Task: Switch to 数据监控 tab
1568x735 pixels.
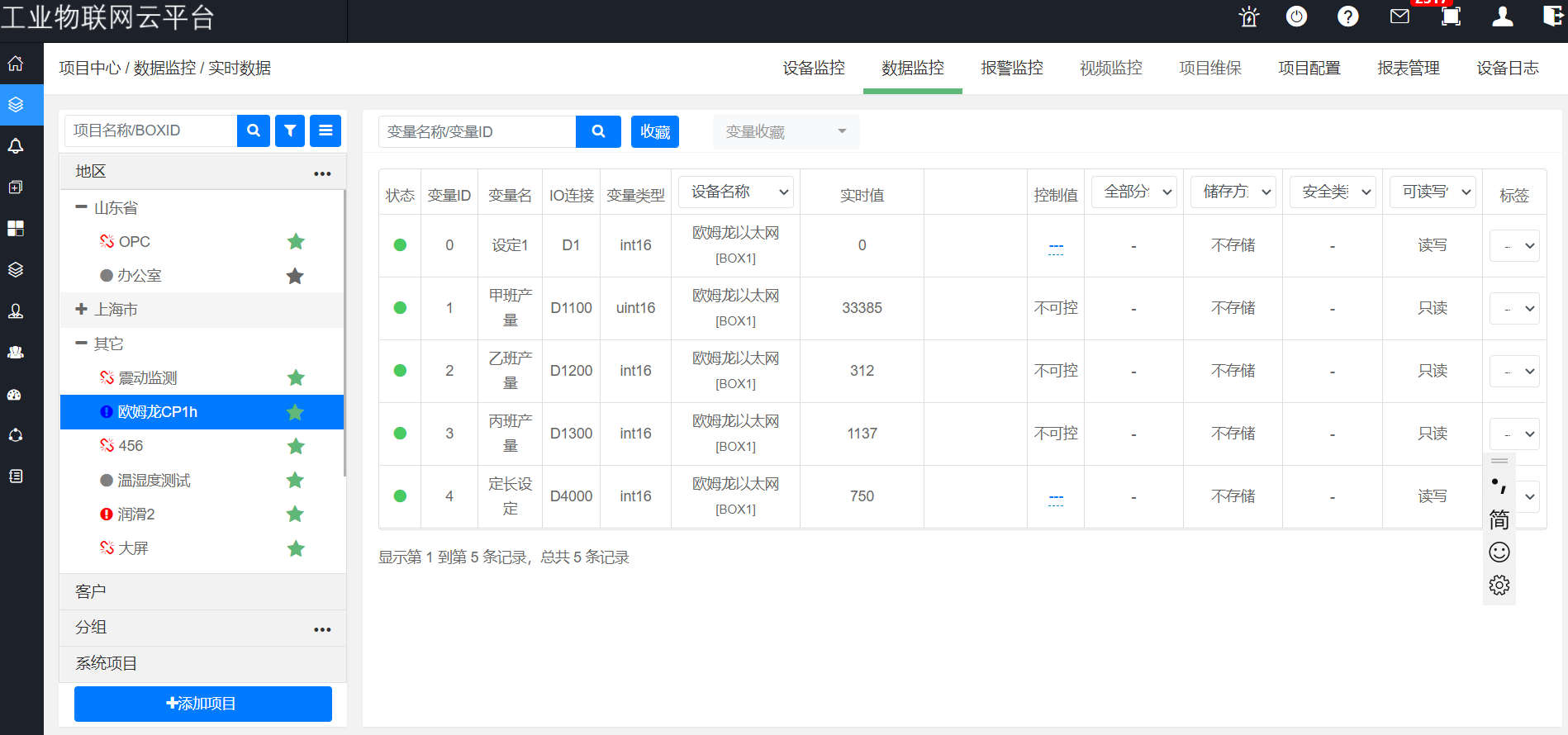Action: pos(913,68)
